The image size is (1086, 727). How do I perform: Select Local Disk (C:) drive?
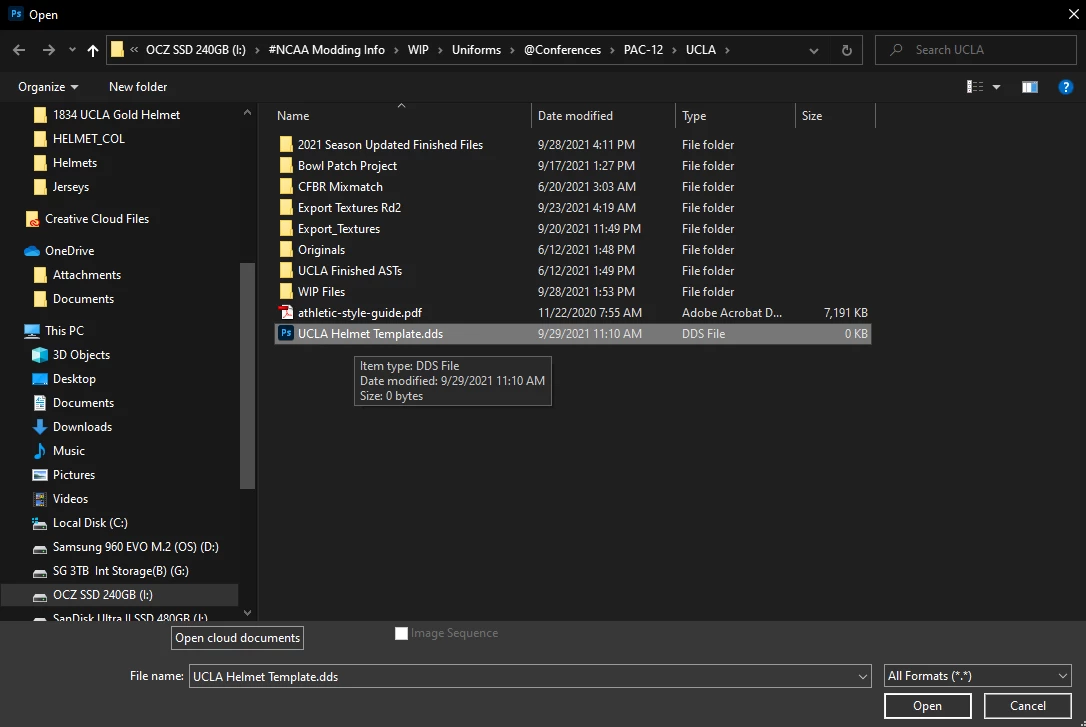pyautogui.click(x=90, y=523)
